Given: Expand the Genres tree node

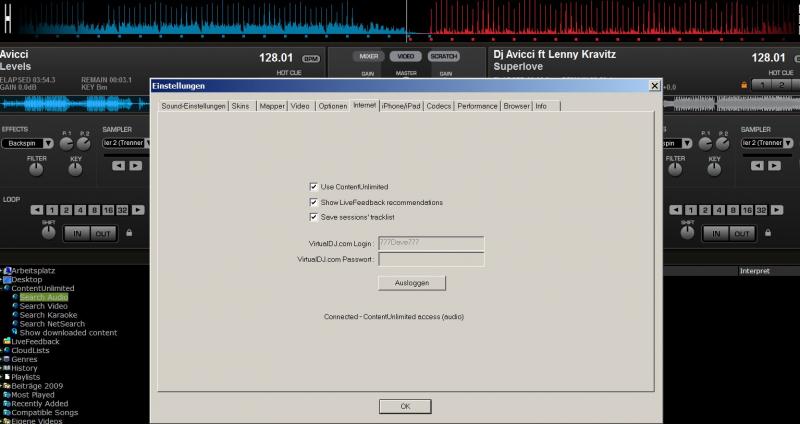Looking at the screenshot, I should point(2,359).
